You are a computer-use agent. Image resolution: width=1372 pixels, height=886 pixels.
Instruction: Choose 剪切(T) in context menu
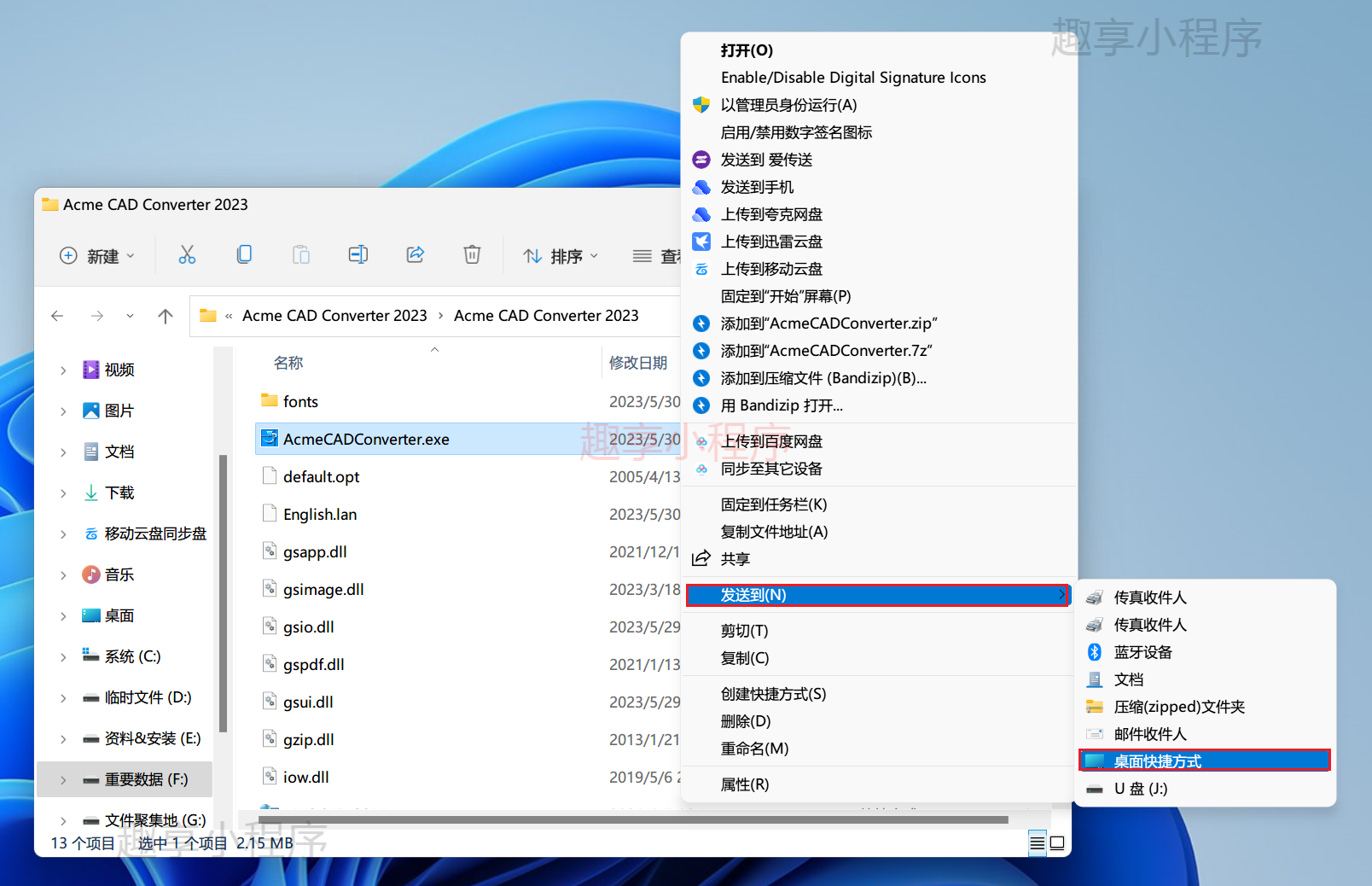[x=879, y=631]
